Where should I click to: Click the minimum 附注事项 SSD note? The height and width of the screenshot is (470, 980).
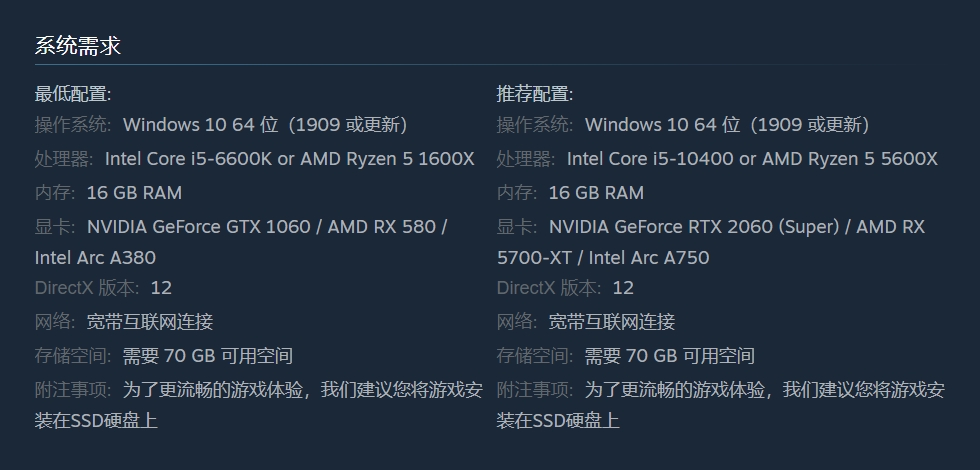pyautogui.click(x=258, y=390)
